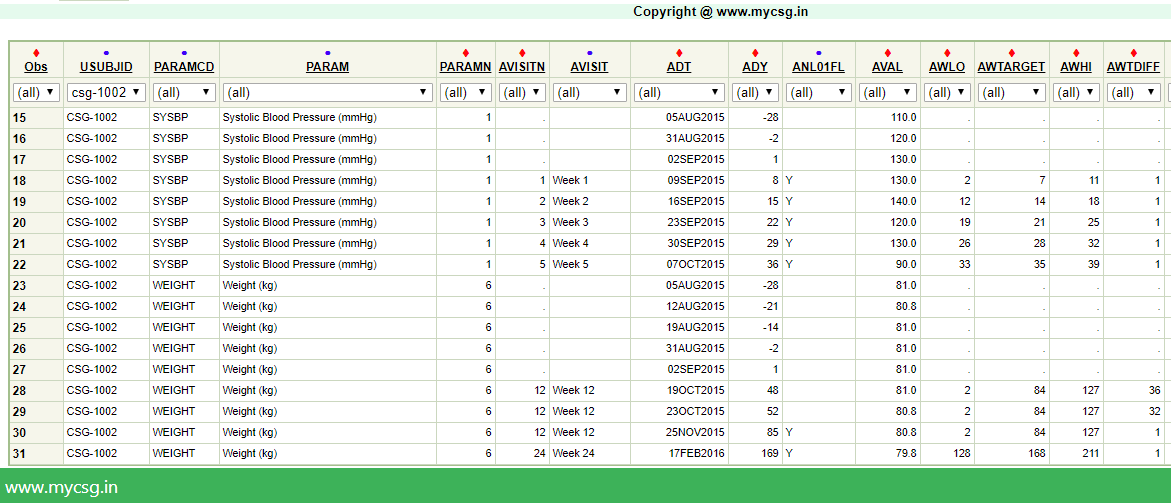Click the red diamond above ADT column
This screenshot has height=503, width=1171.
tap(679, 53)
